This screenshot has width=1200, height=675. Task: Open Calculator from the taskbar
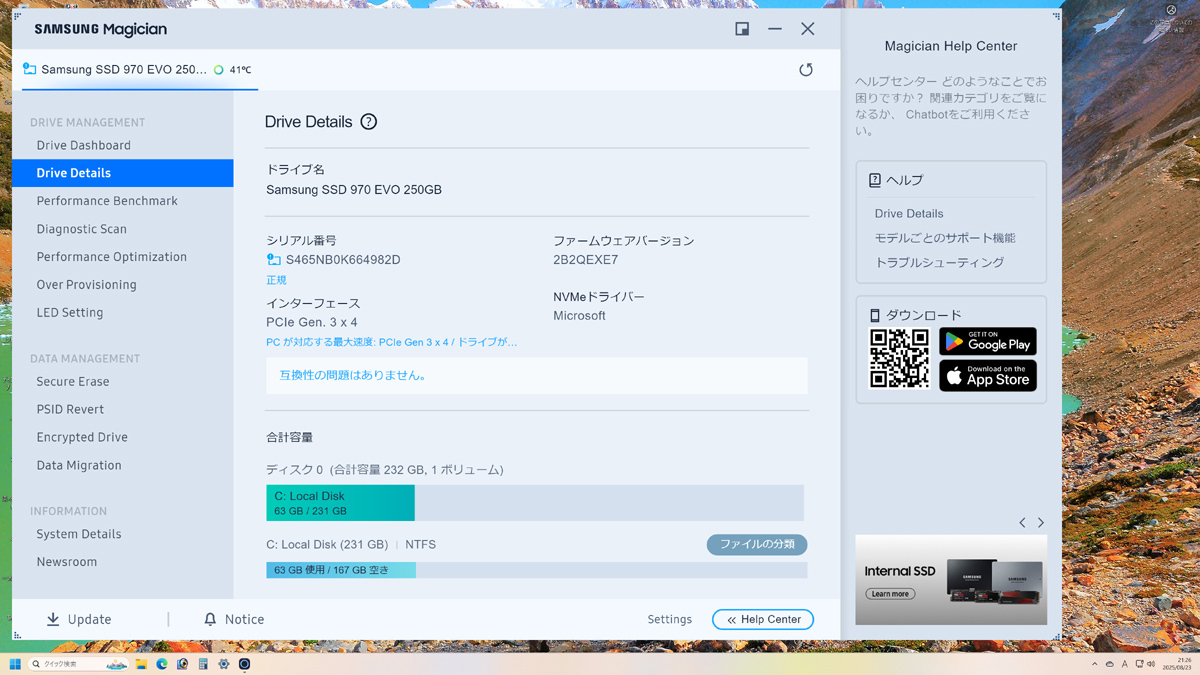(203, 664)
